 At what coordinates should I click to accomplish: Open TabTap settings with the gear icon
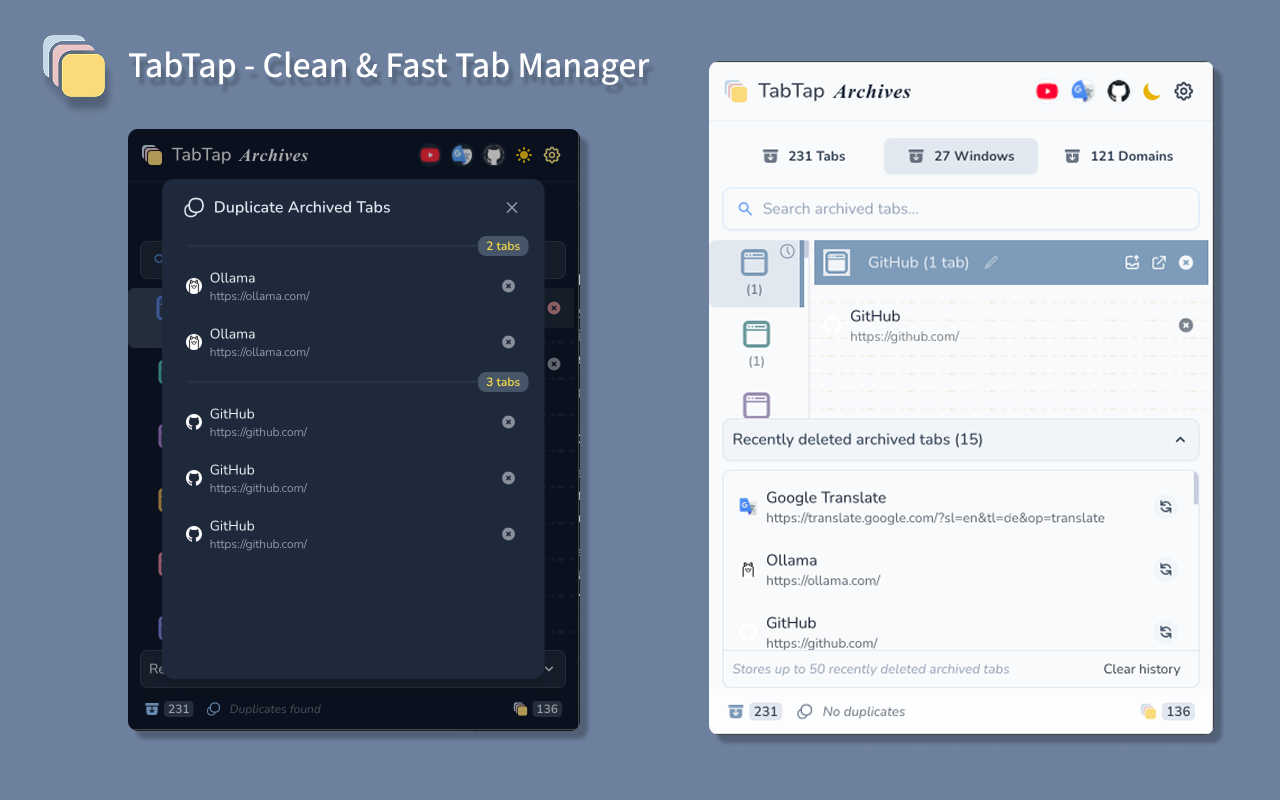tap(1183, 90)
